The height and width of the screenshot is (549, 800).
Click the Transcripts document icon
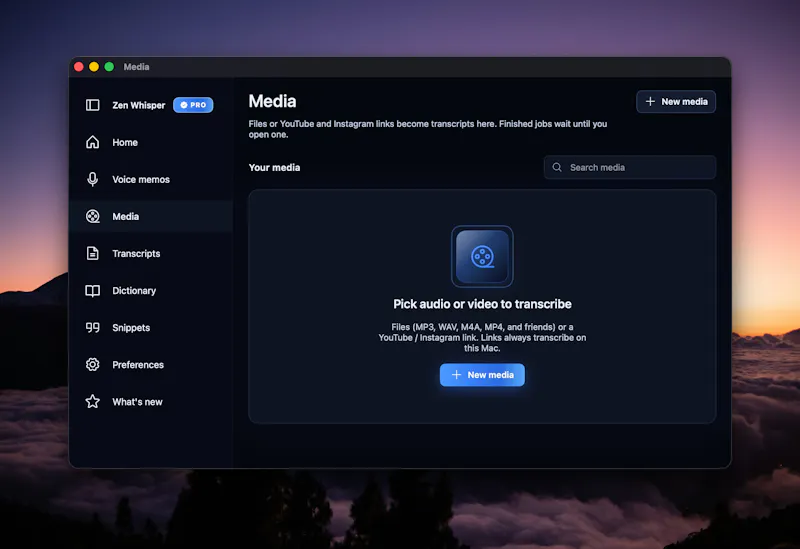tap(92, 253)
